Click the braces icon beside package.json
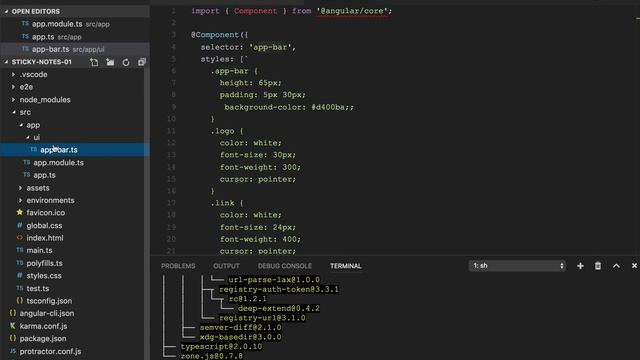 pyautogui.click(x=13, y=338)
